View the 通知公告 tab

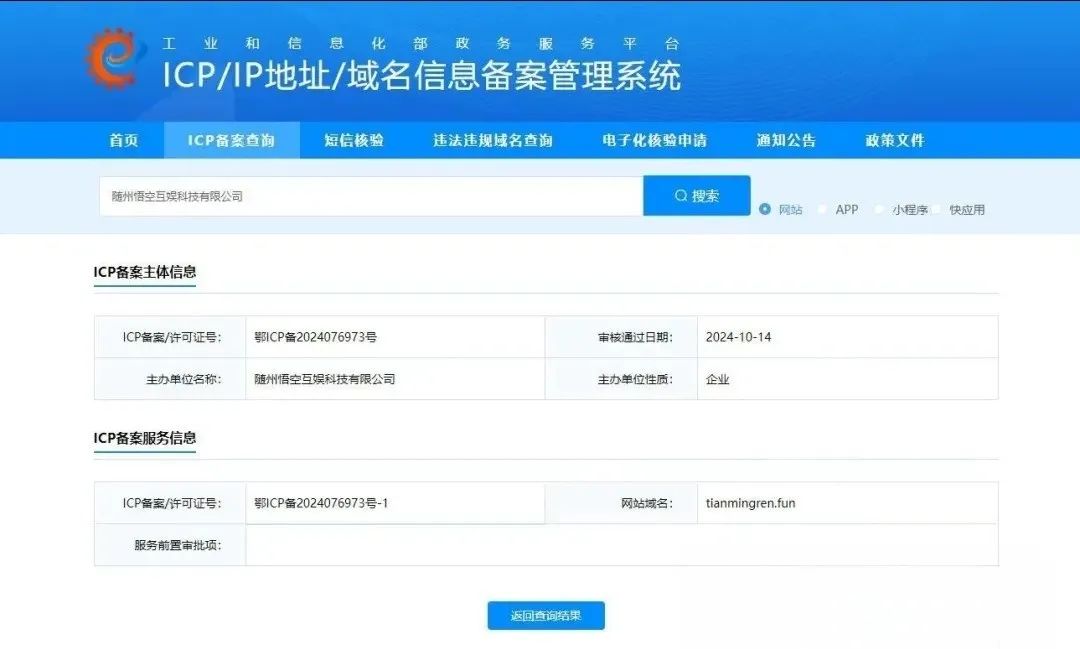[786, 141]
